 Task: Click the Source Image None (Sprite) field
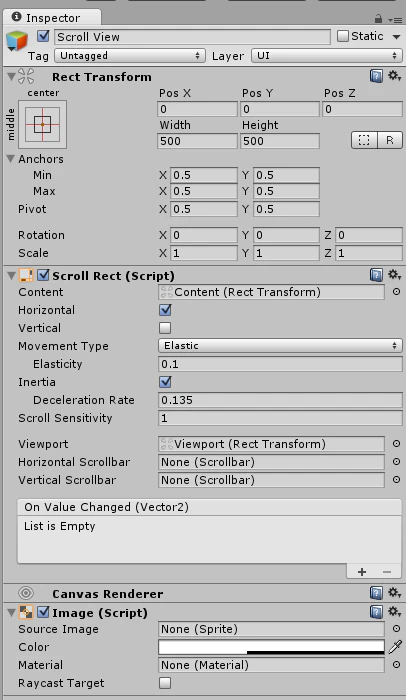(x=271, y=629)
